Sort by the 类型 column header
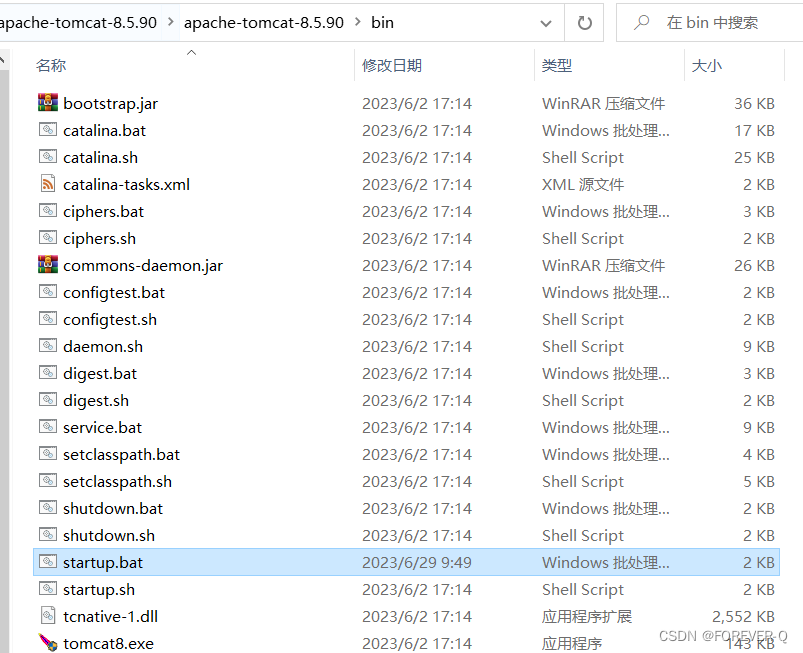Screen dimensions: 803x653 pyautogui.click(x=557, y=66)
